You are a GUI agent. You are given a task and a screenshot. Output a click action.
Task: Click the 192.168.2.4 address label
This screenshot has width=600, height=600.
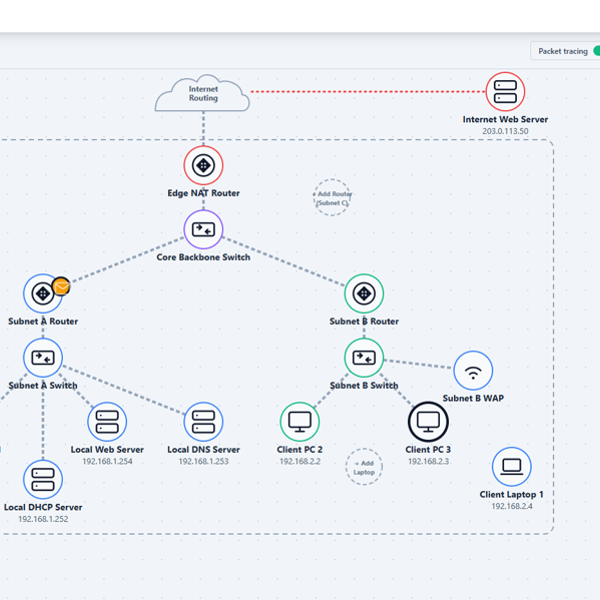[x=512, y=506]
